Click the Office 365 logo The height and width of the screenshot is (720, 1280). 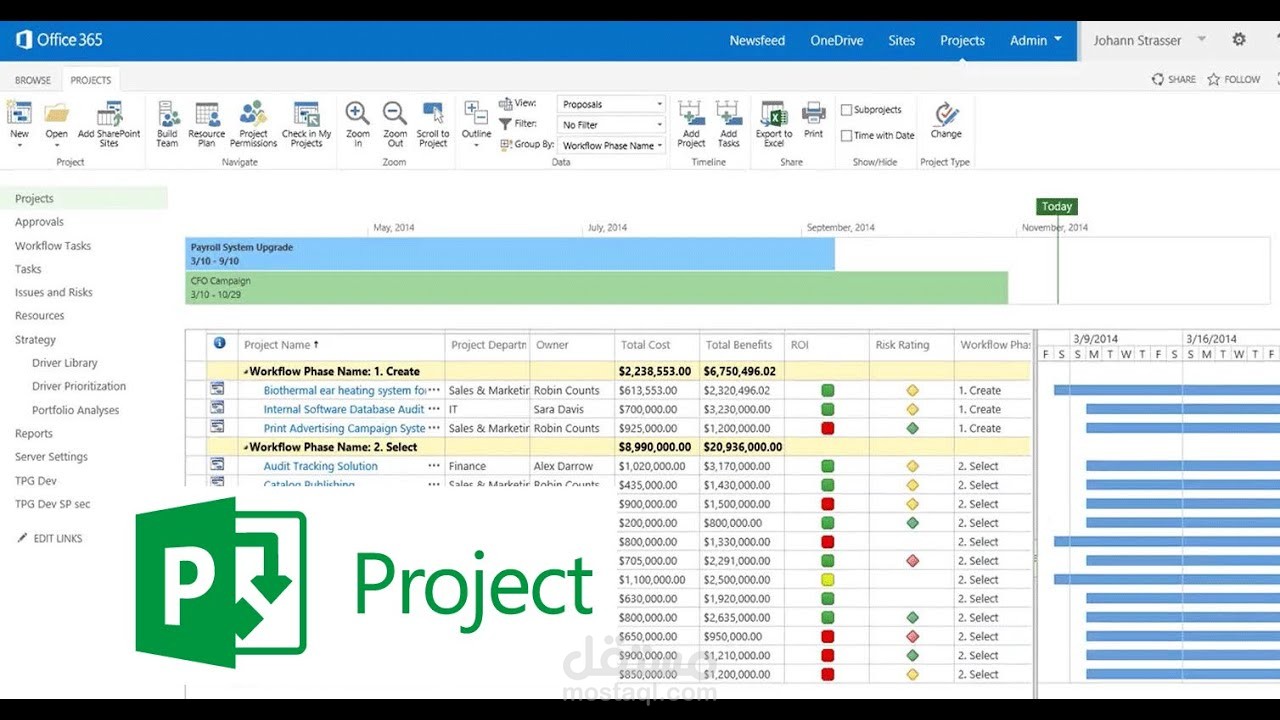(60, 40)
